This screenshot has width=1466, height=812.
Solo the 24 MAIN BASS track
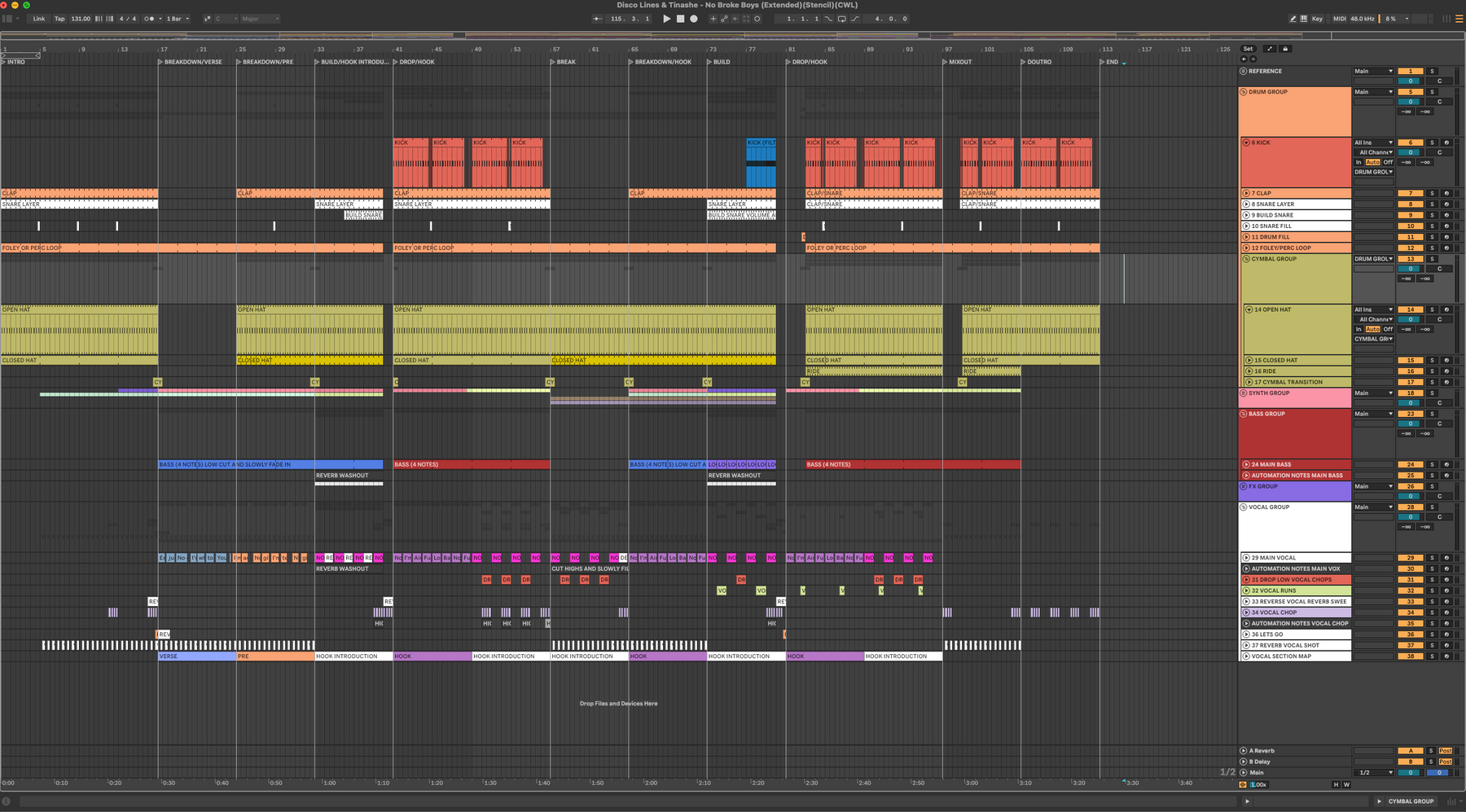point(1433,464)
